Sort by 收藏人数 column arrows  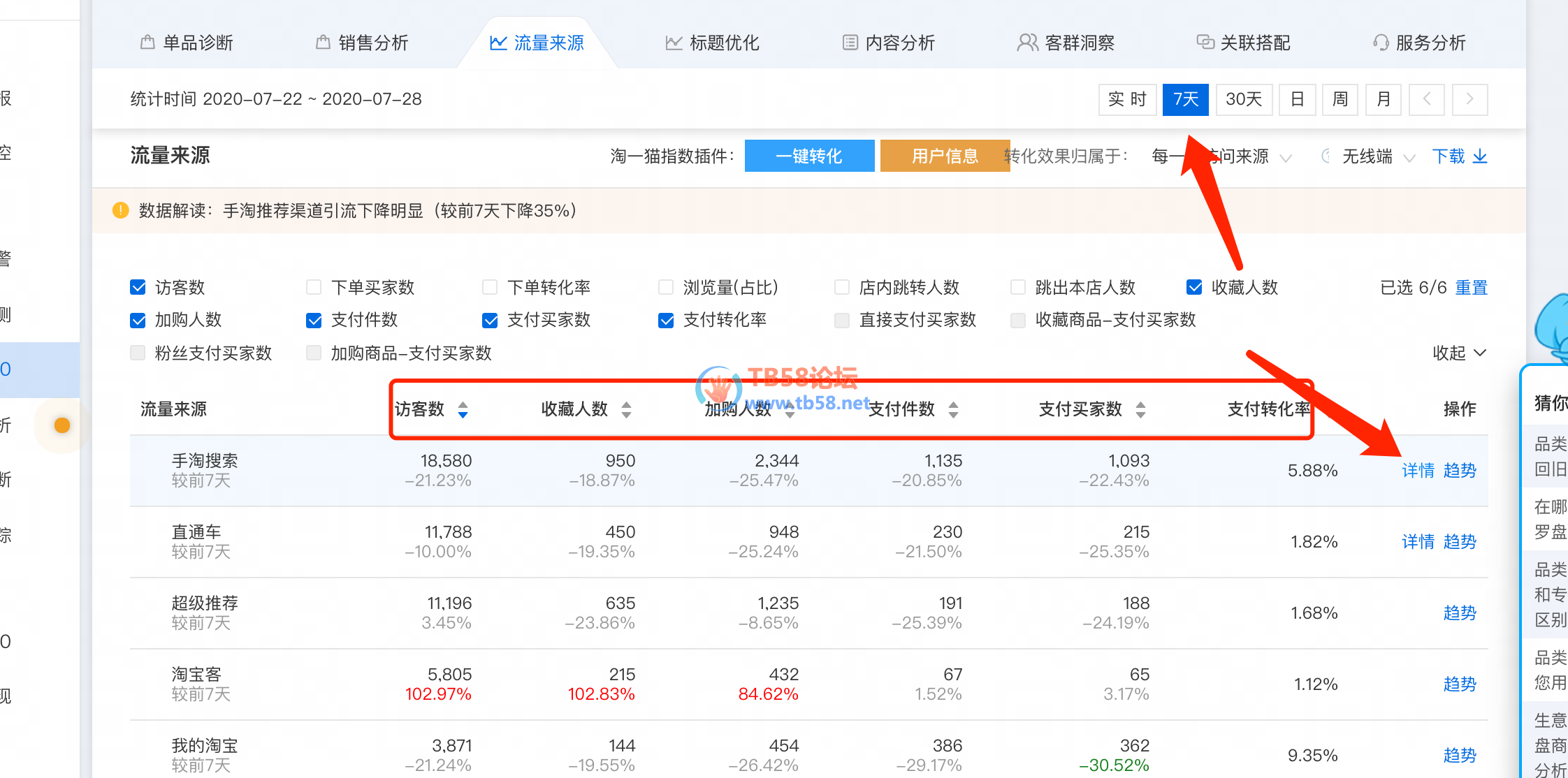(x=626, y=409)
